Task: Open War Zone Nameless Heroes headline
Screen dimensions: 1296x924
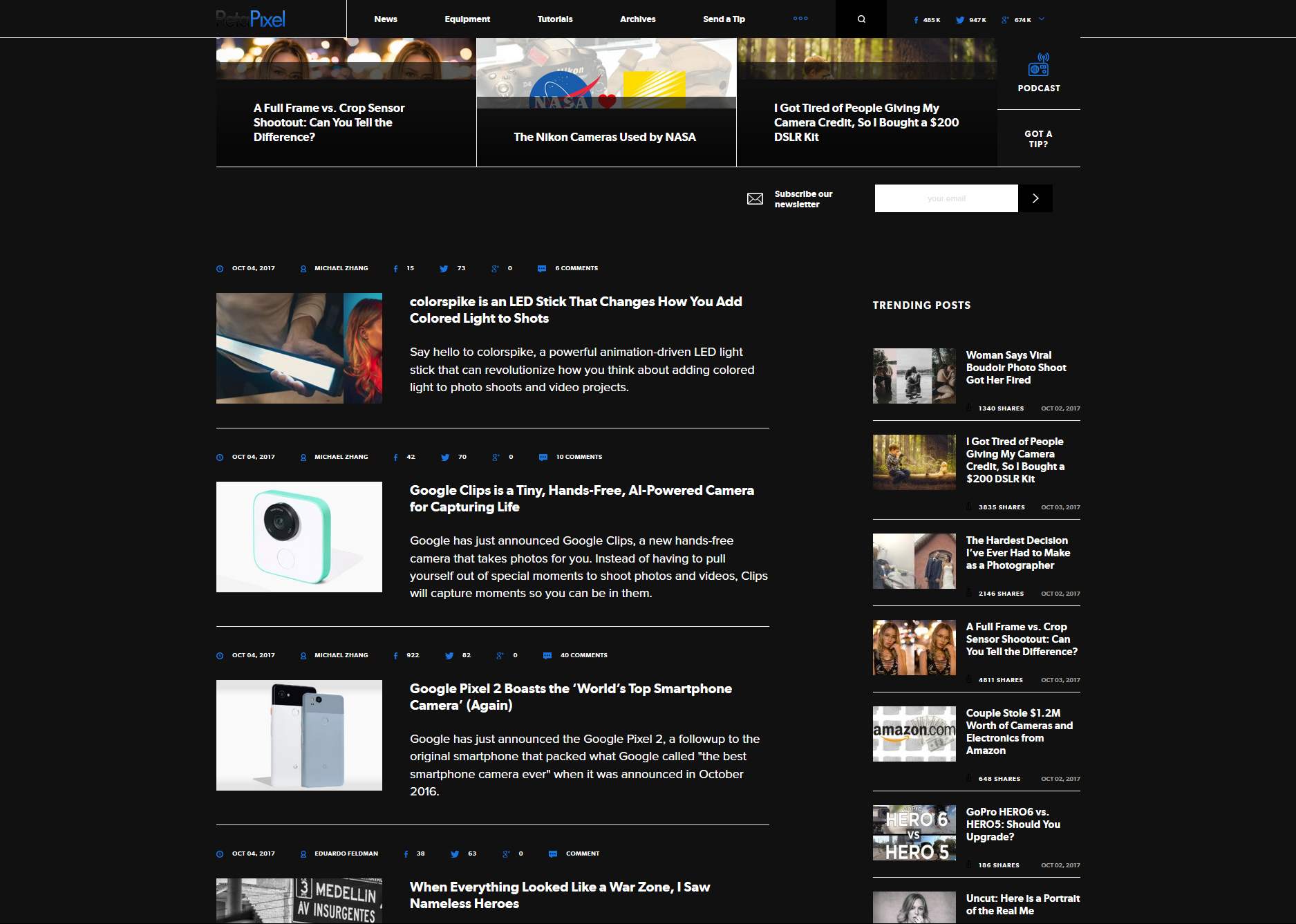Action: [x=560, y=895]
